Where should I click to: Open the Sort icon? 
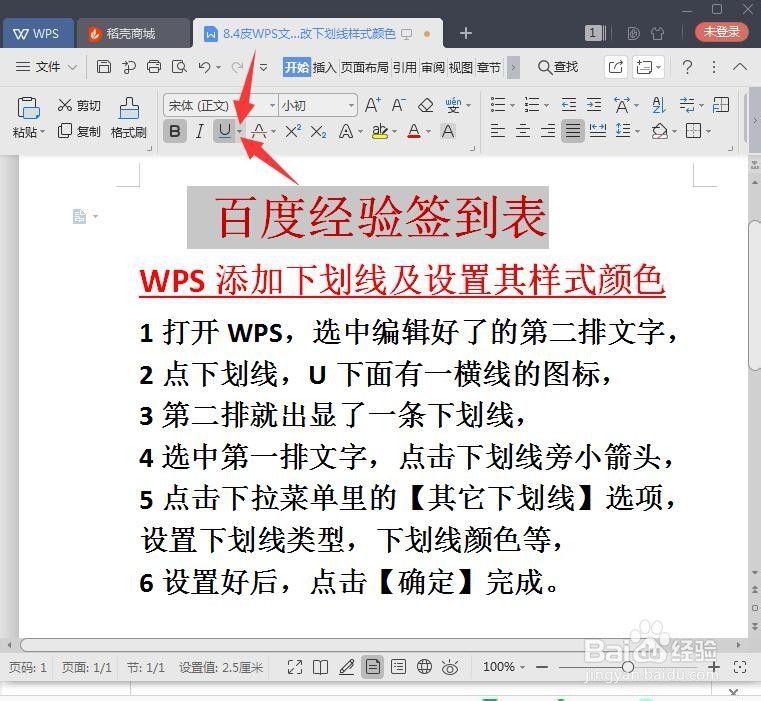click(x=659, y=105)
